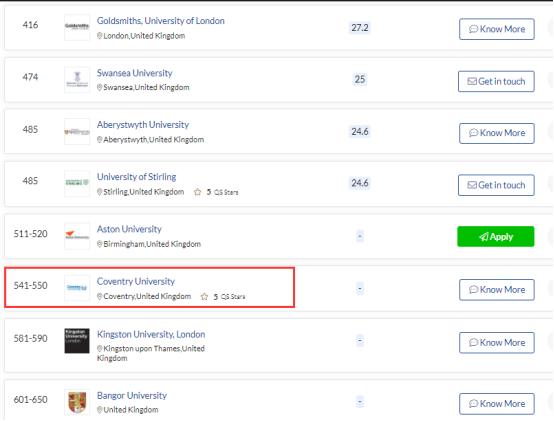Screen dimensions: 554x421
Task: Click score 24.6 for University of Stirling
Action: 360,183
